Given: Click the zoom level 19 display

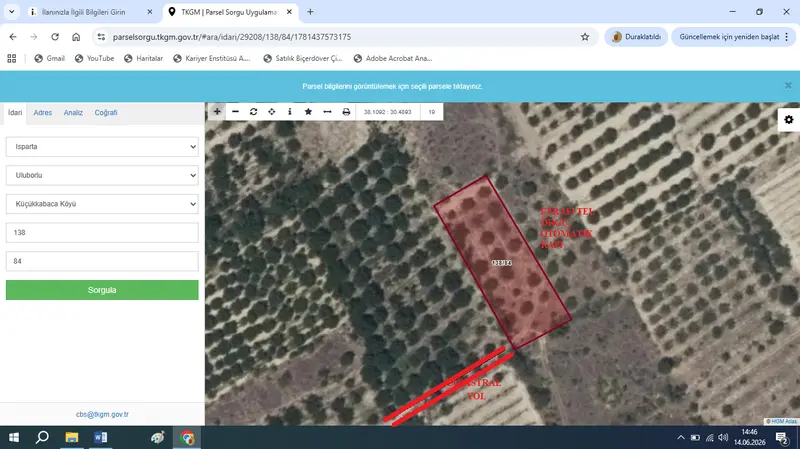Looking at the screenshot, I should [432, 112].
